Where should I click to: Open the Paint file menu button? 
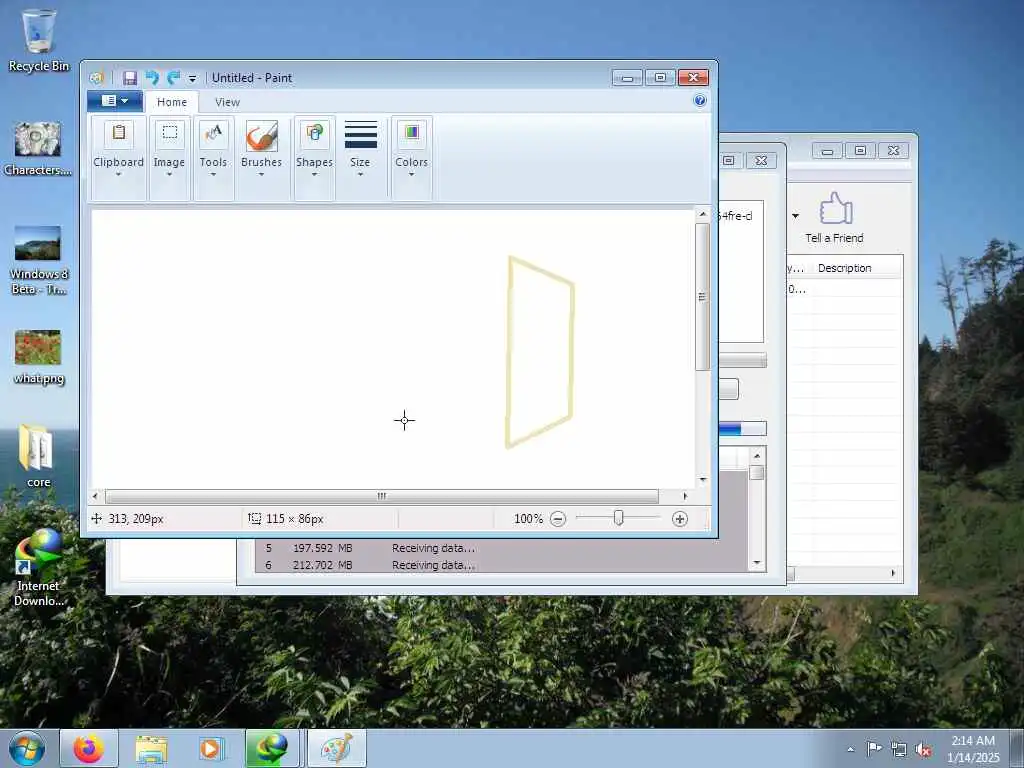pos(116,101)
